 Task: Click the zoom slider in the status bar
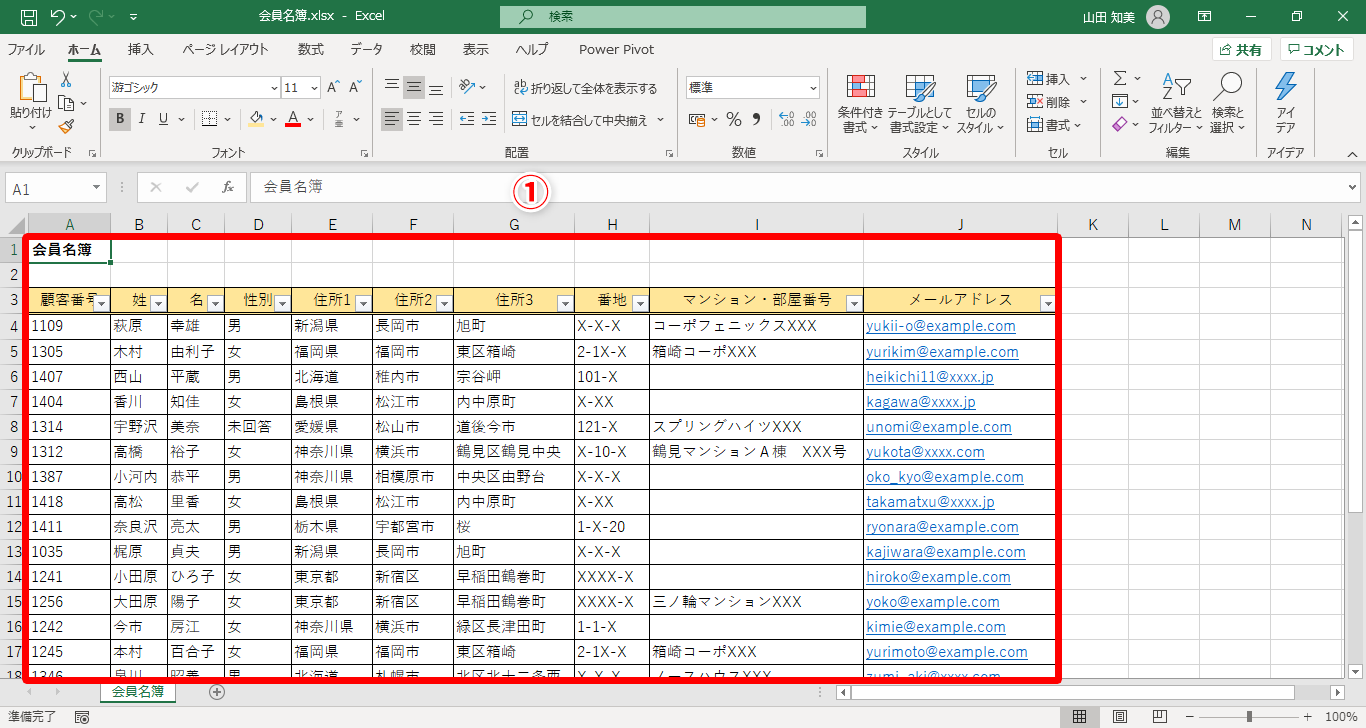click(x=1250, y=717)
